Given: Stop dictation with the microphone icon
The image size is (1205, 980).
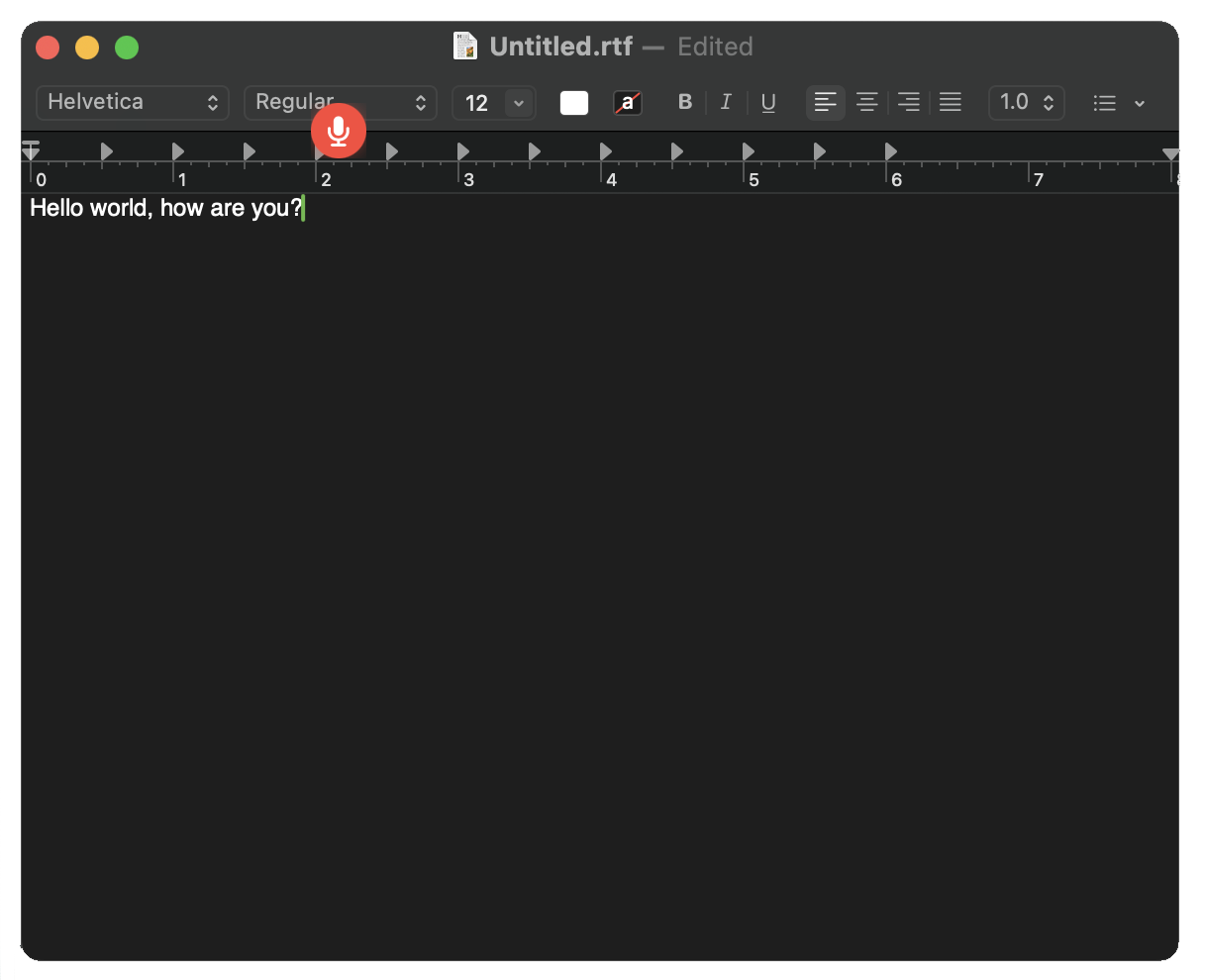Looking at the screenshot, I should click(x=338, y=131).
